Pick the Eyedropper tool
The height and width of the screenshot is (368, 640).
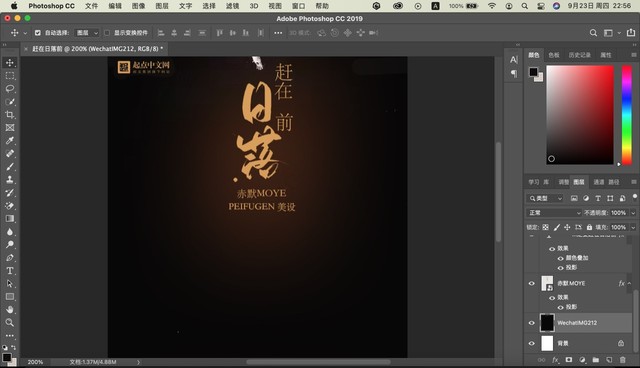point(10,141)
